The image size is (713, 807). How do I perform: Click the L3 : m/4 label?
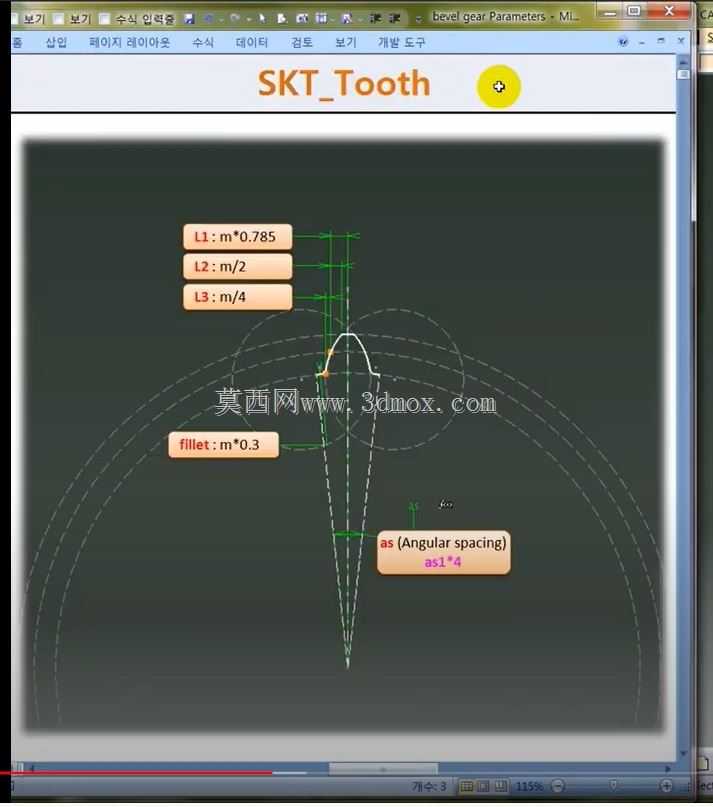click(x=238, y=297)
